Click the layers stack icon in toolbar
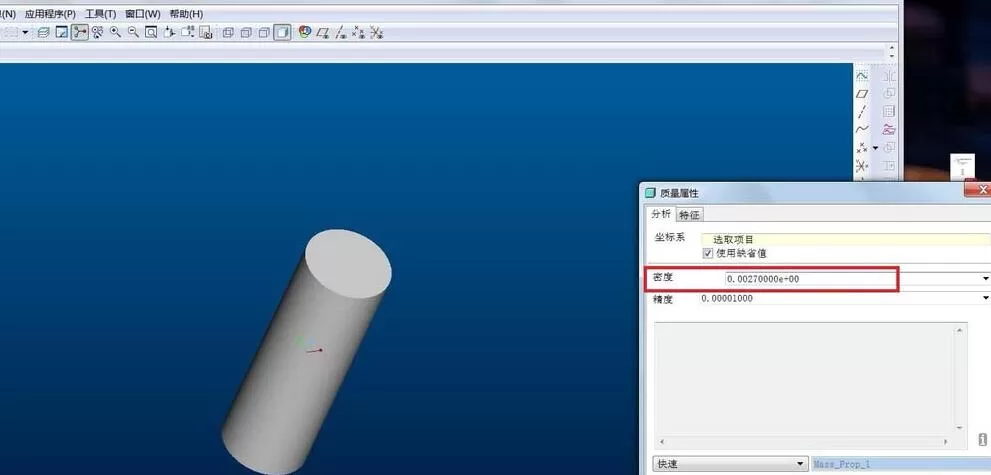This screenshot has width=991, height=475. [44, 32]
